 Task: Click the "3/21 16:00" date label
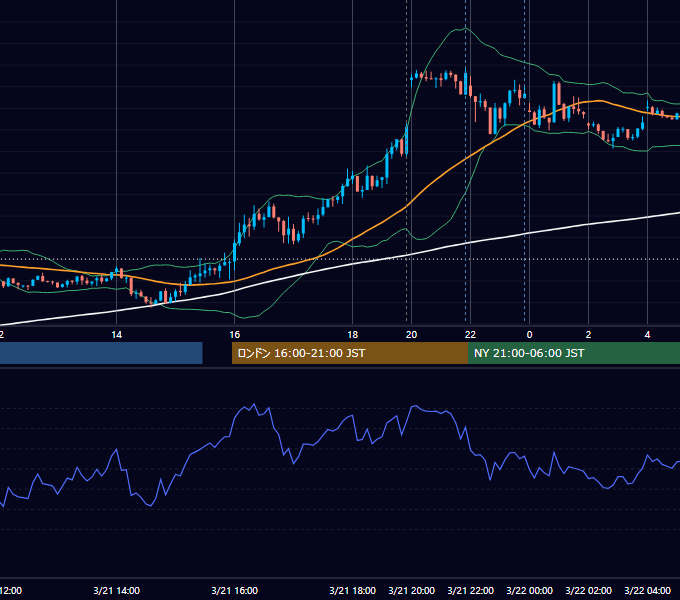coord(235,590)
